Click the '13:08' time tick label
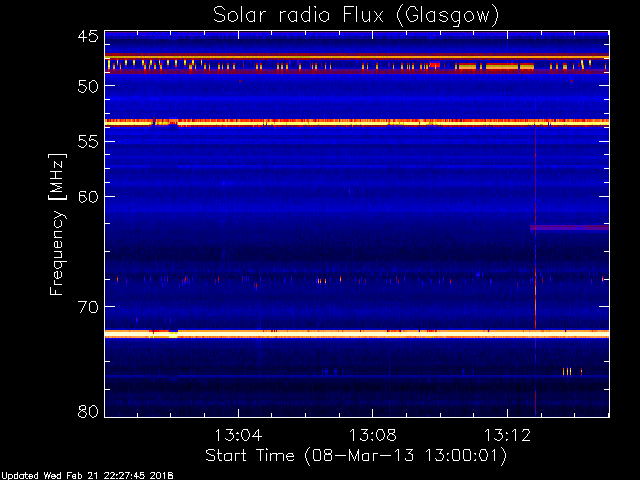 [x=373, y=435]
